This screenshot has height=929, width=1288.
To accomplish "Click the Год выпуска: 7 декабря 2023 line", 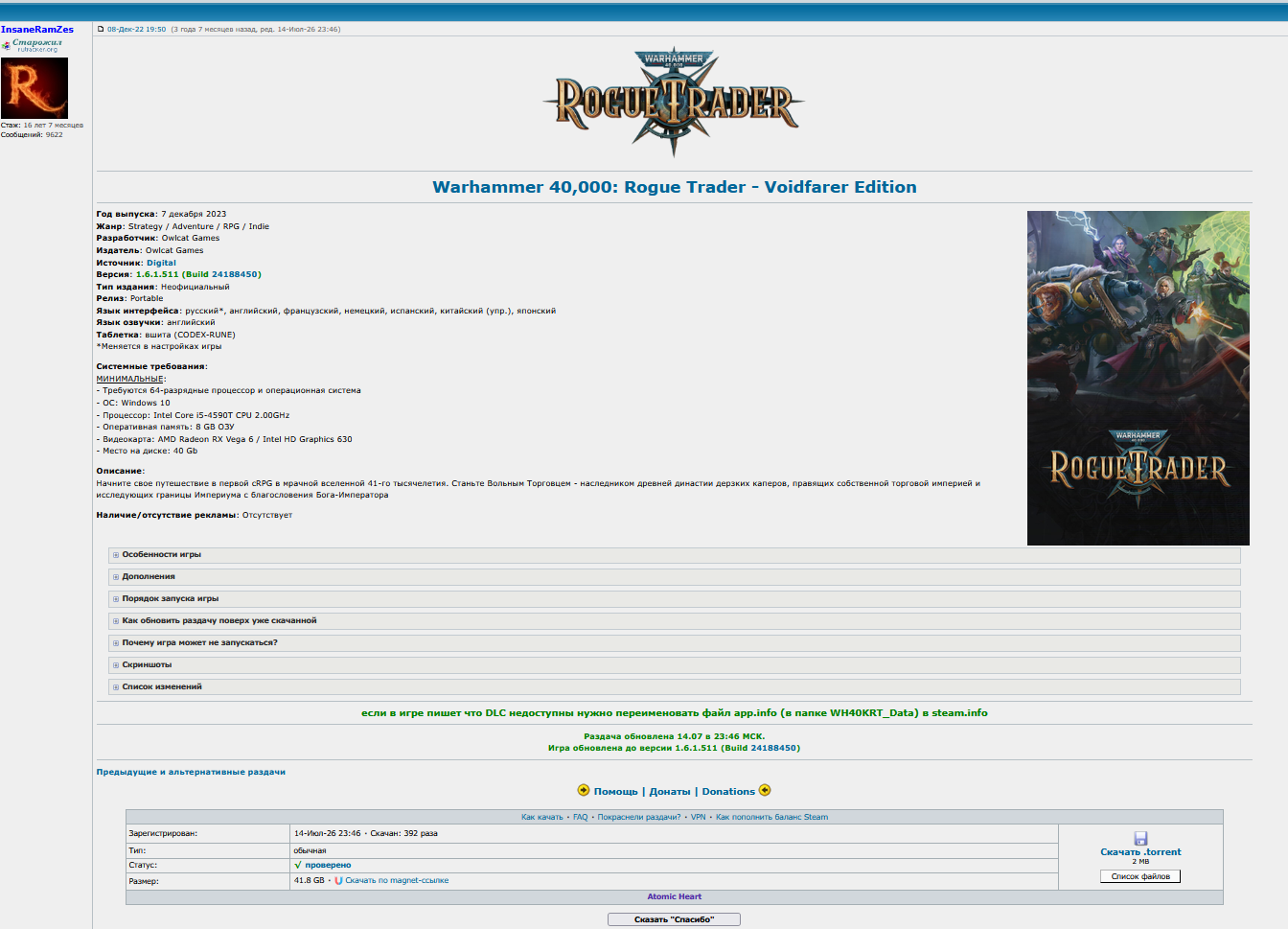I will 161,215.
